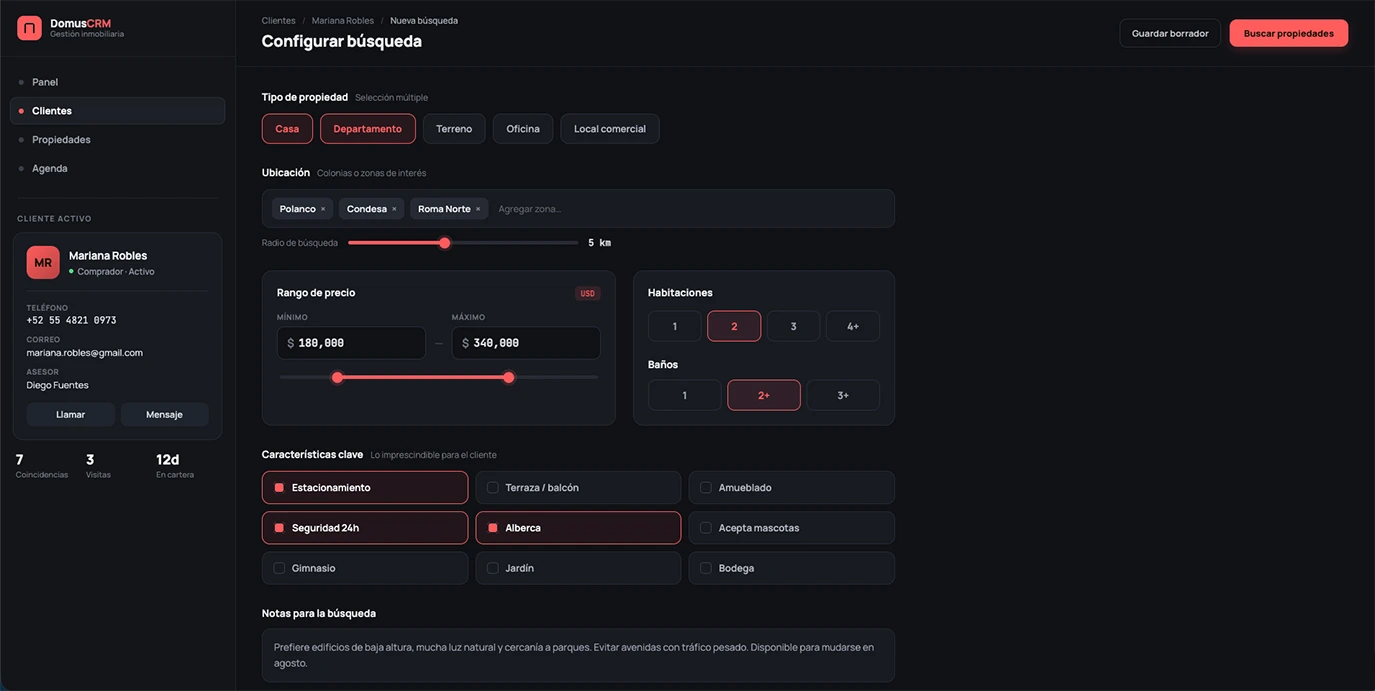Viewport: 1375px width, 691px height.
Task: Click the DomusCRM logo icon
Action: (x=29, y=28)
